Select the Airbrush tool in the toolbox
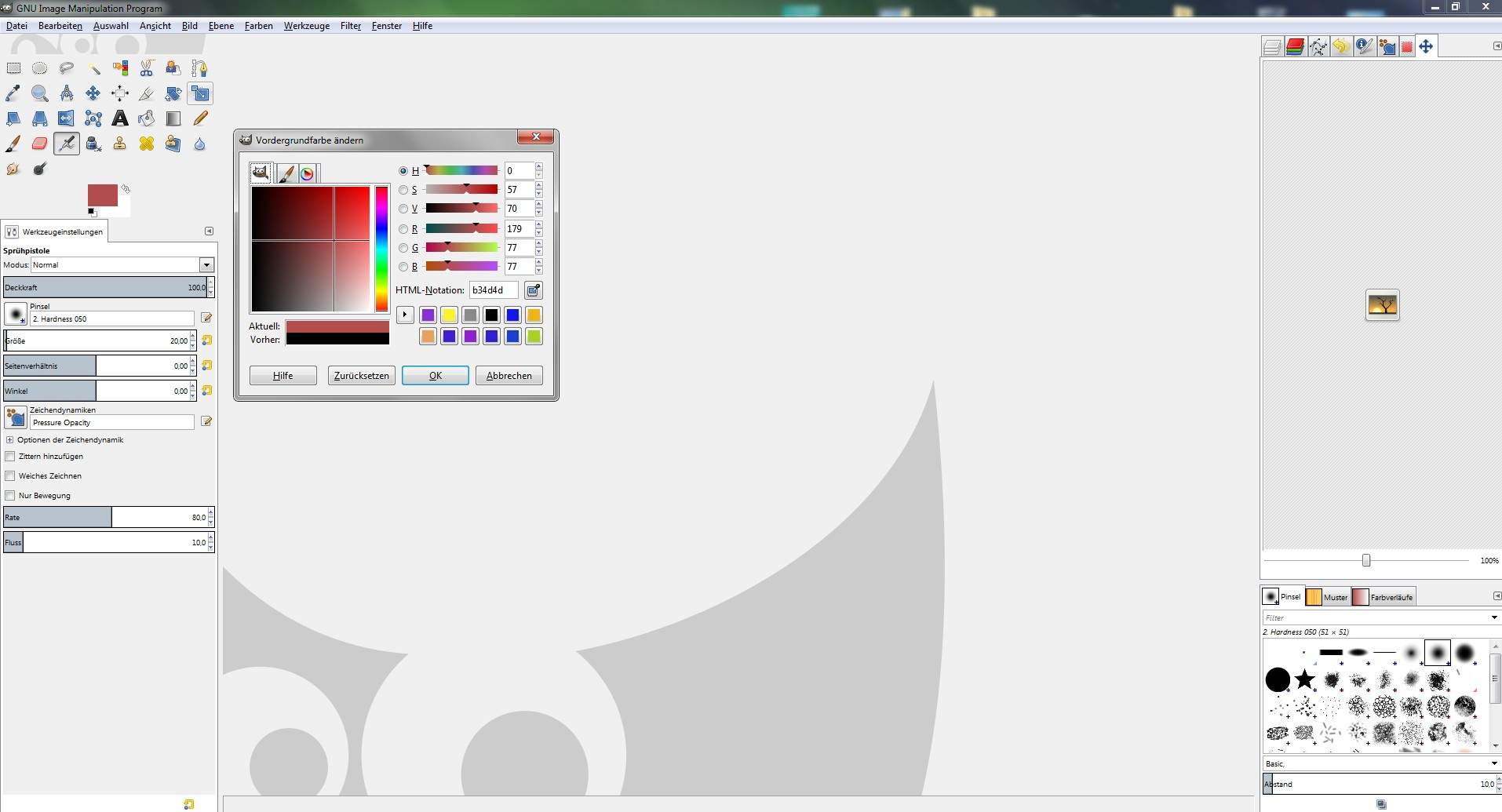 point(66,144)
